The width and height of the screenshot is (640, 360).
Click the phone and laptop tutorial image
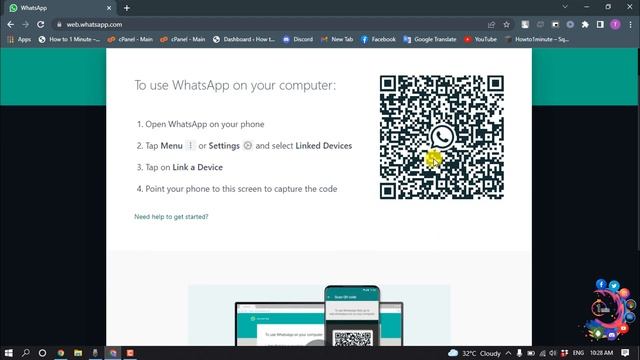coord(319,315)
